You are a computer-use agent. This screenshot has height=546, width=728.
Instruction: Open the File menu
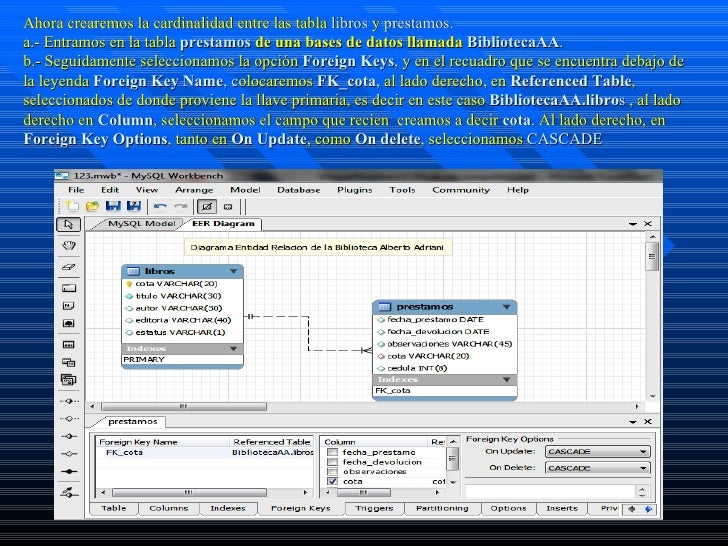tap(76, 190)
